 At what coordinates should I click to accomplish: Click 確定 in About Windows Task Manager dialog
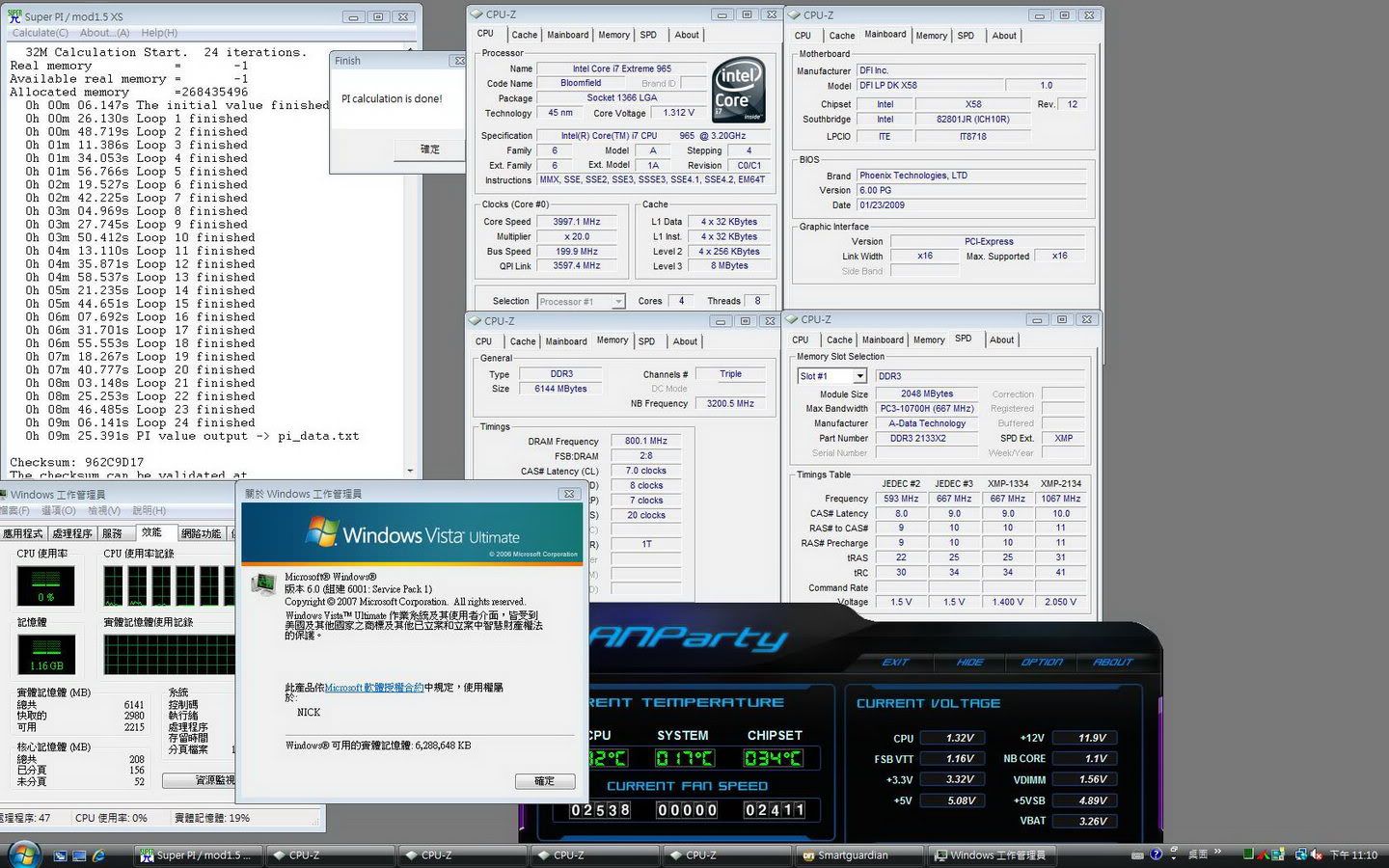click(545, 781)
